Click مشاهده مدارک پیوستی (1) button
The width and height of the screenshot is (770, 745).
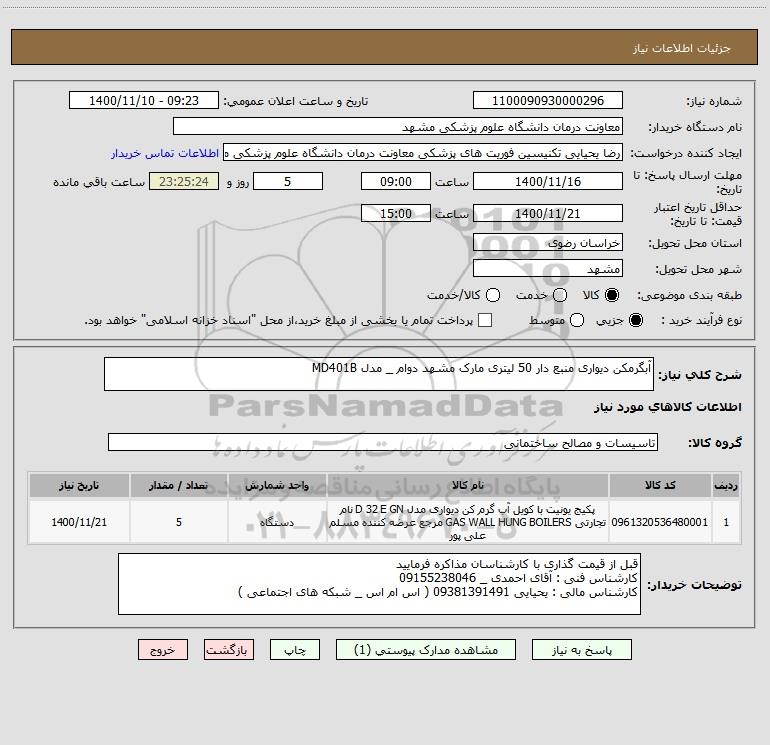tap(426, 650)
